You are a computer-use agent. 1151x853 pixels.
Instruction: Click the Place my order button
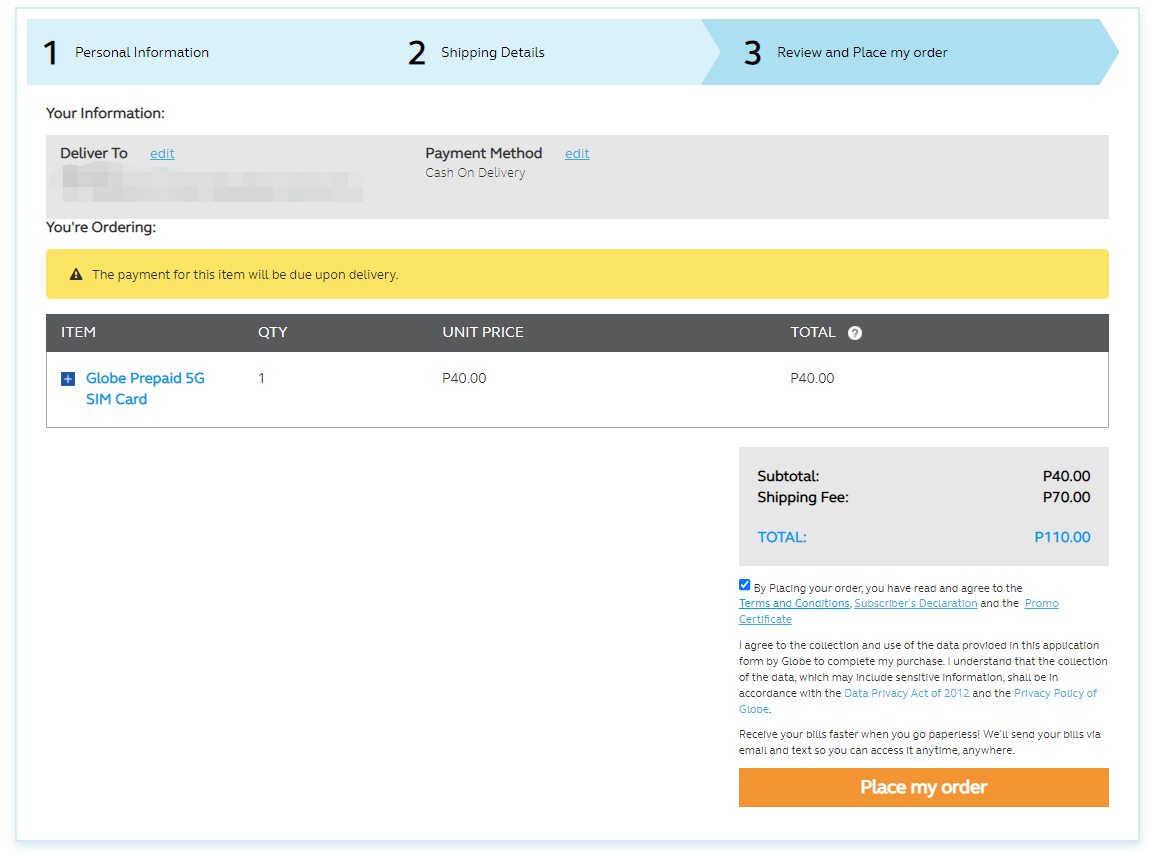tap(923, 788)
